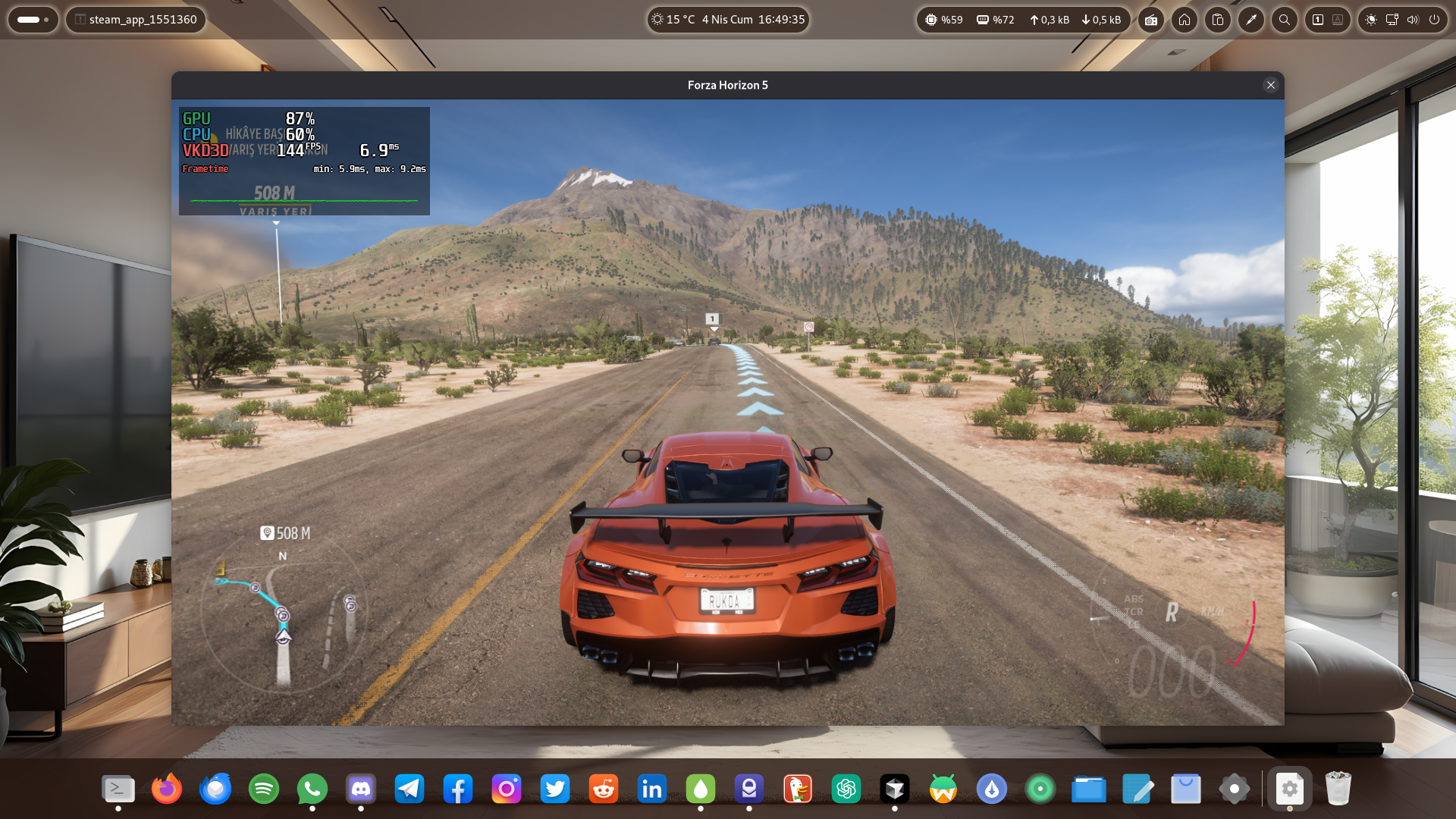
Task: Open the gear document app in dock
Action: [1290, 789]
